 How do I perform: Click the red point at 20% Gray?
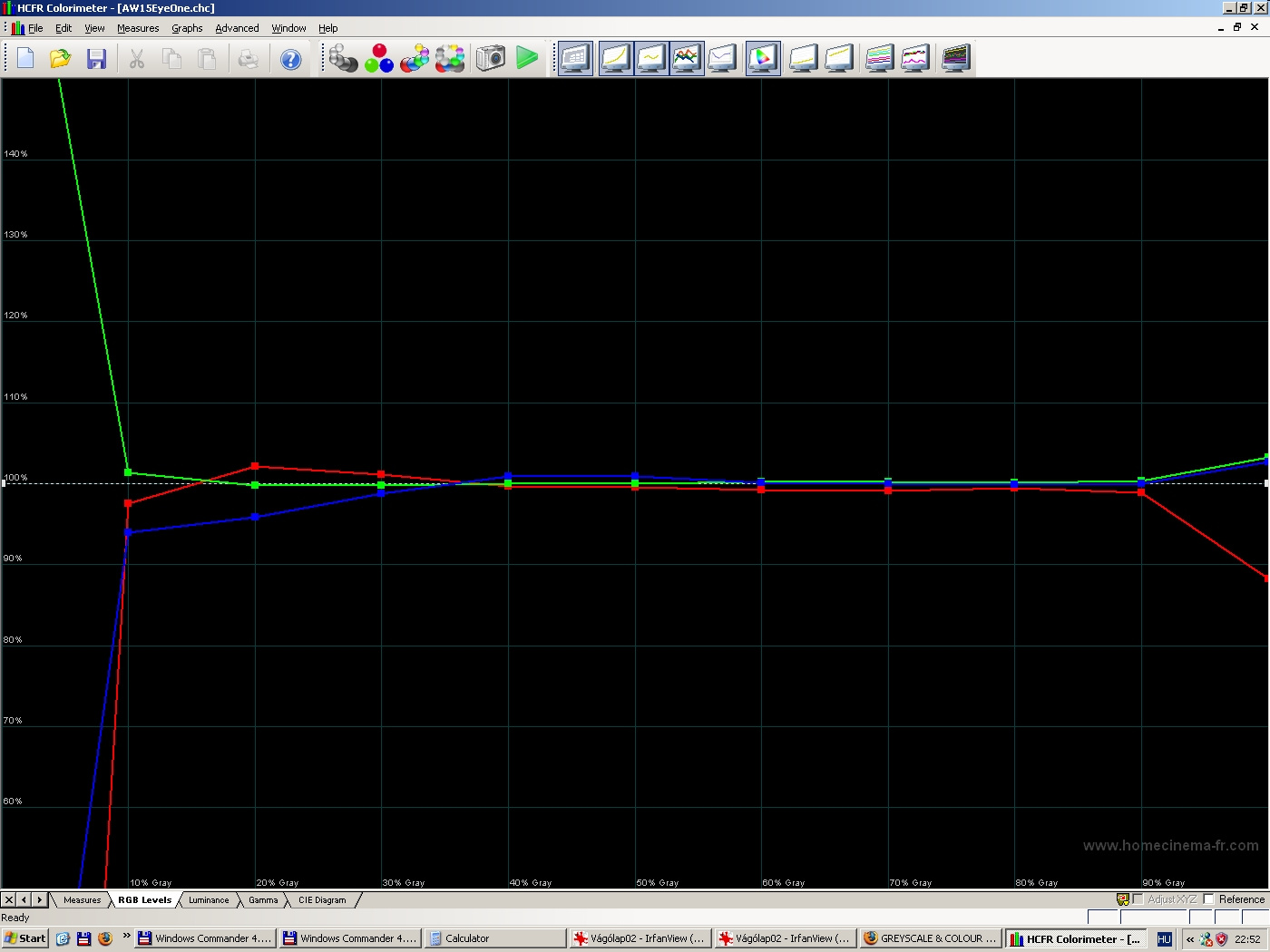[x=255, y=466]
